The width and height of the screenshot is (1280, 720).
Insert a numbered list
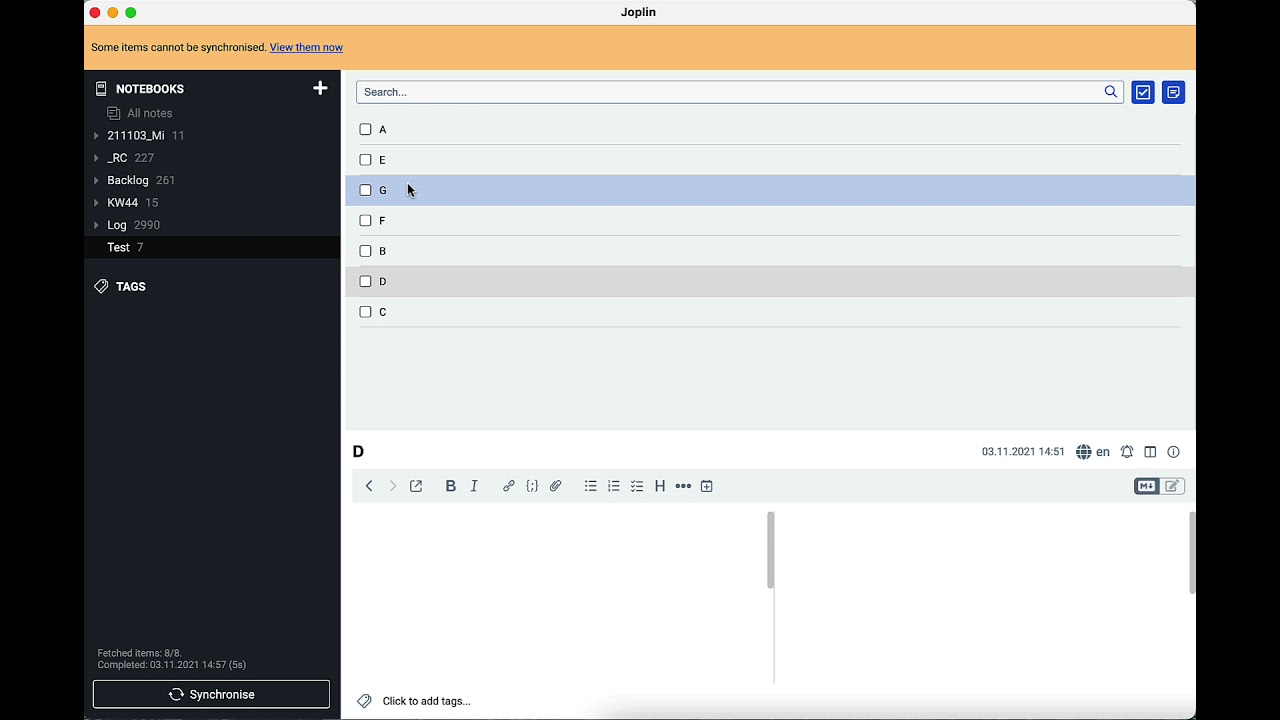[x=614, y=486]
